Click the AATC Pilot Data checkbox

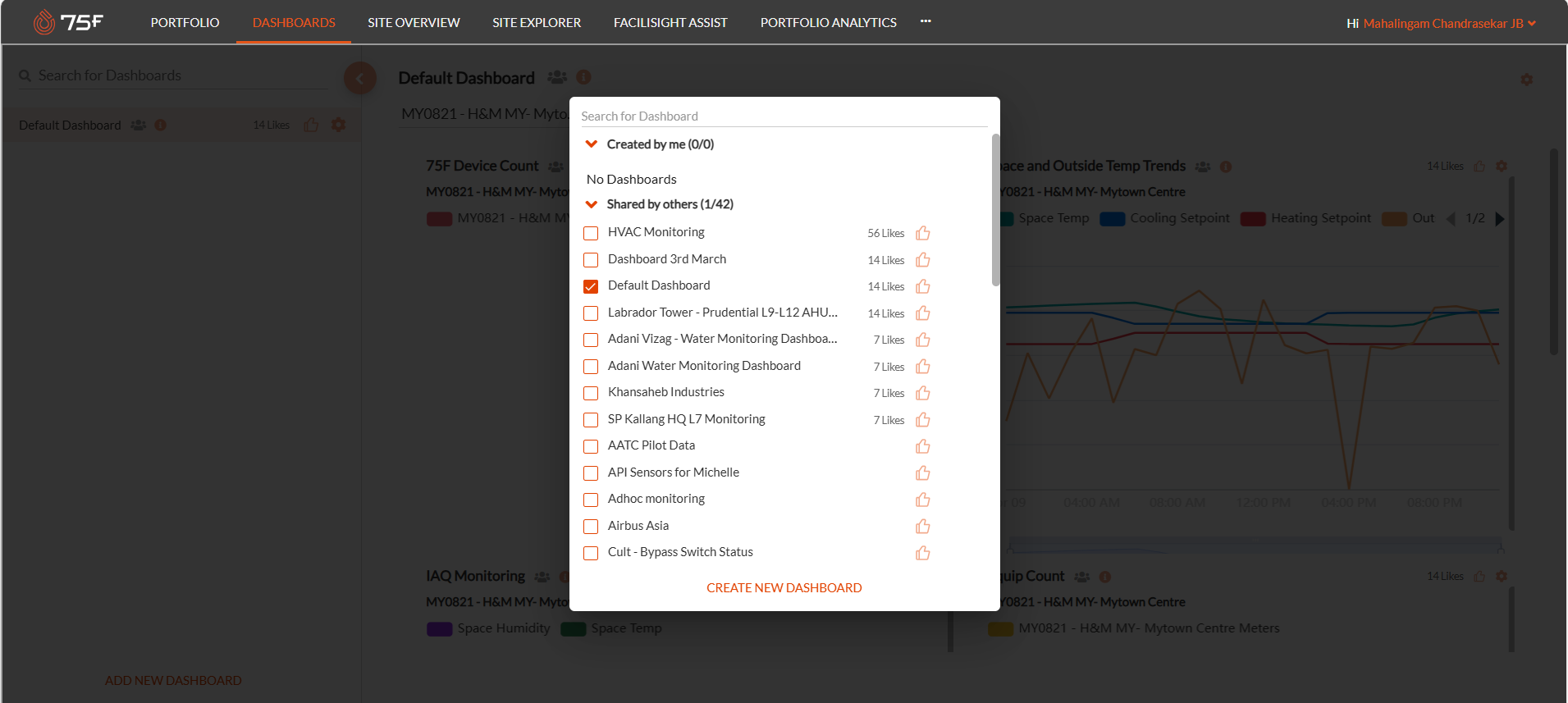point(591,446)
